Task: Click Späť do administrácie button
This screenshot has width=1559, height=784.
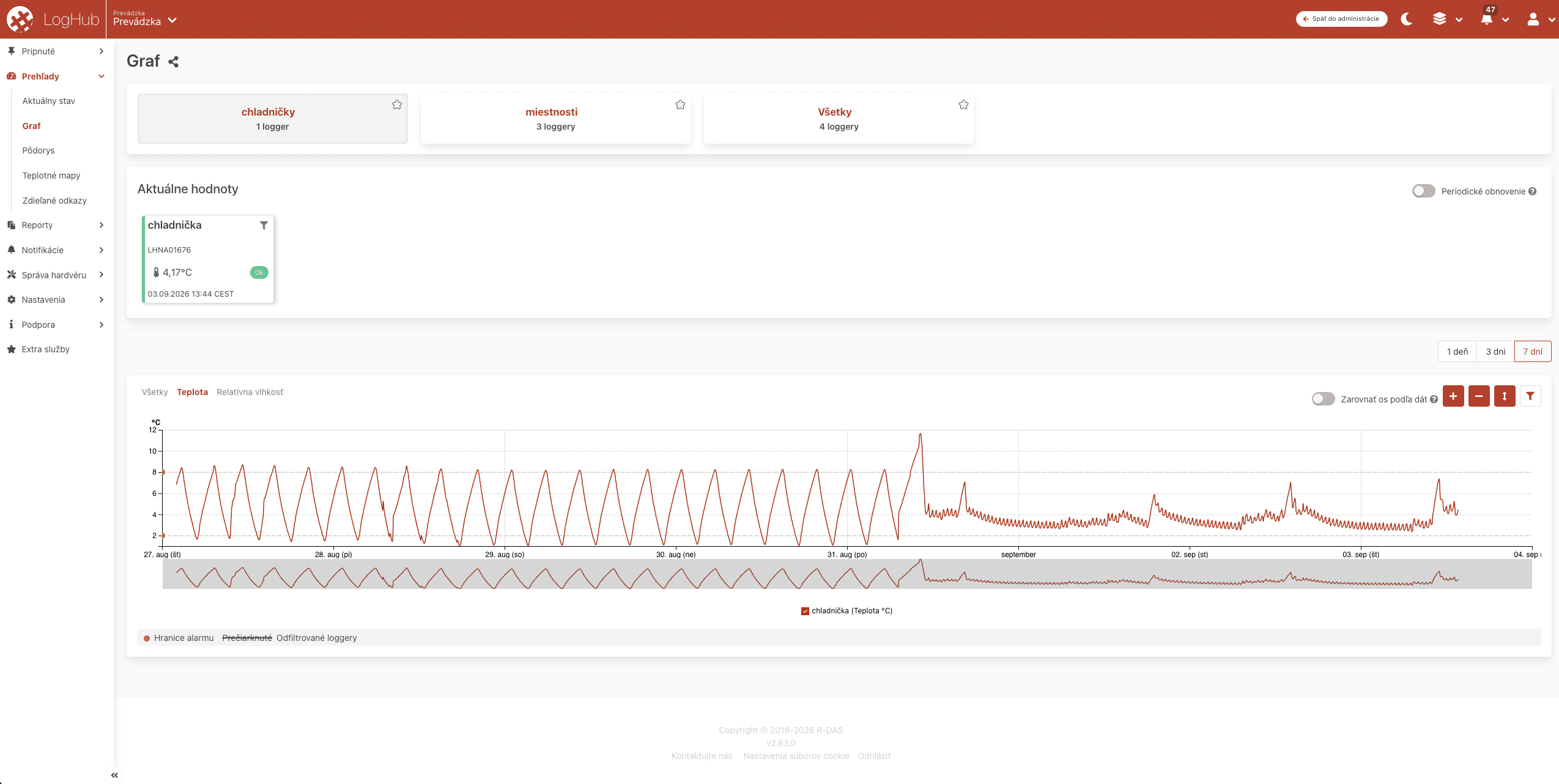Action: pyautogui.click(x=1341, y=19)
